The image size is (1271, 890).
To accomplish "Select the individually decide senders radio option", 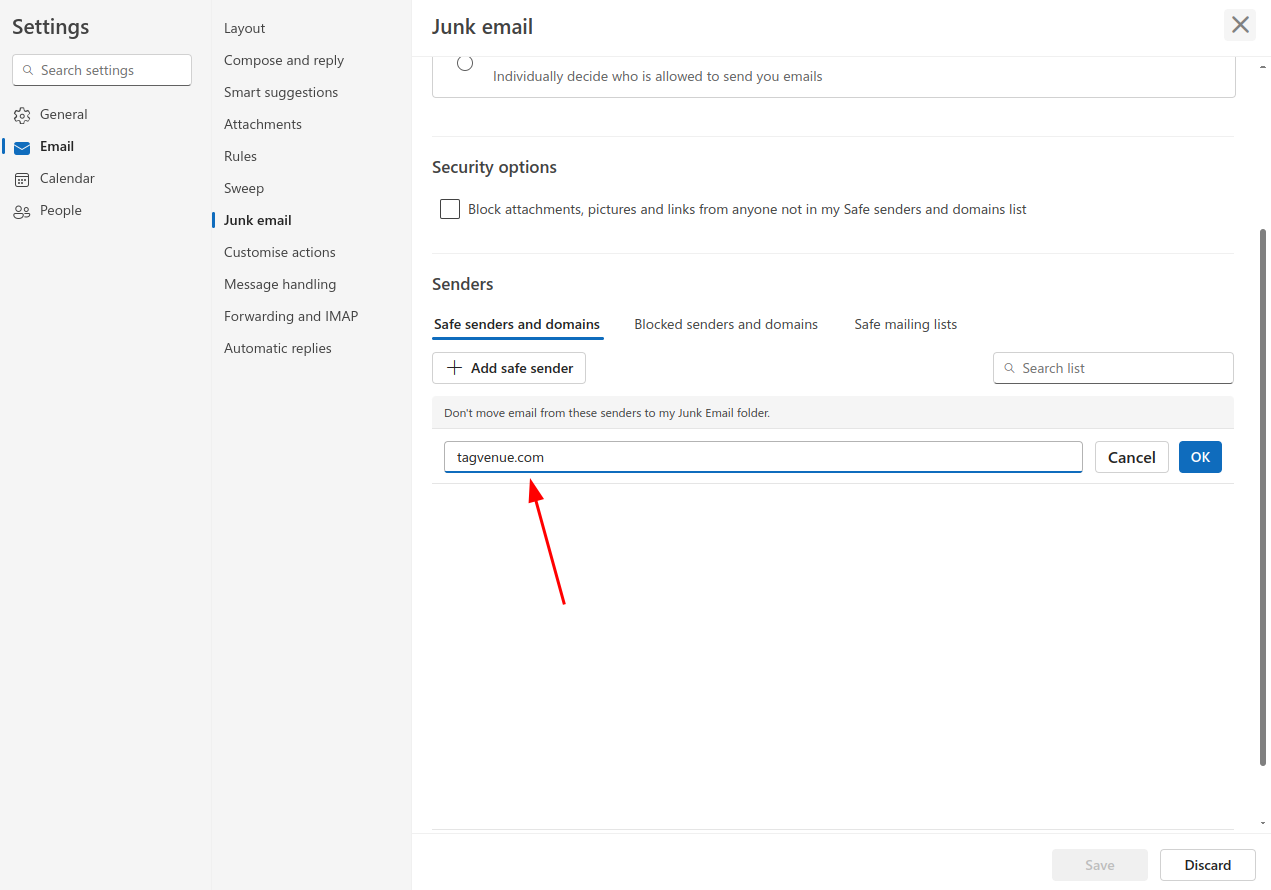I will click(x=465, y=64).
